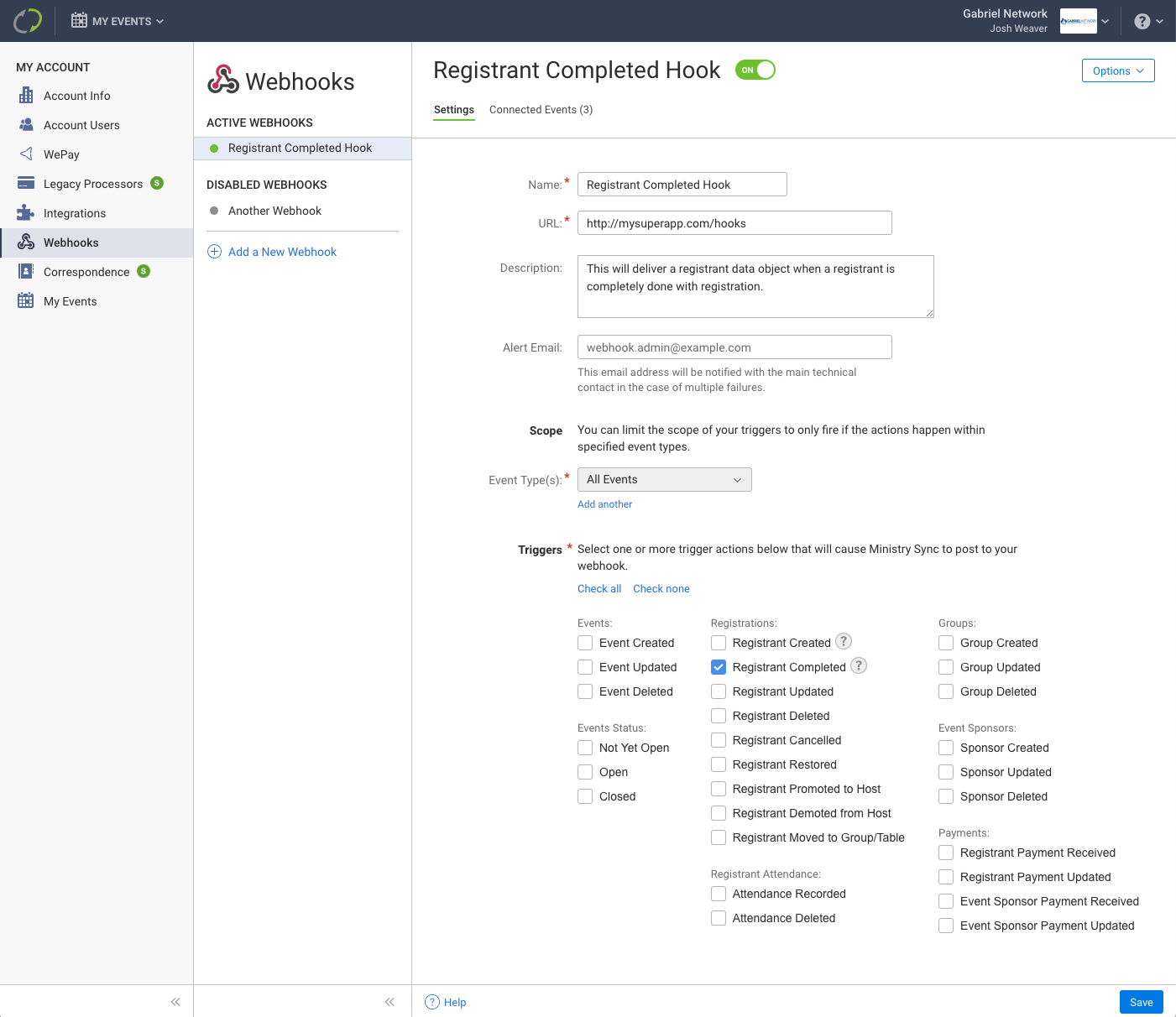Click the Legacy Processors card icon
The width and height of the screenshot is (1176, 1017).
point(26,184)
